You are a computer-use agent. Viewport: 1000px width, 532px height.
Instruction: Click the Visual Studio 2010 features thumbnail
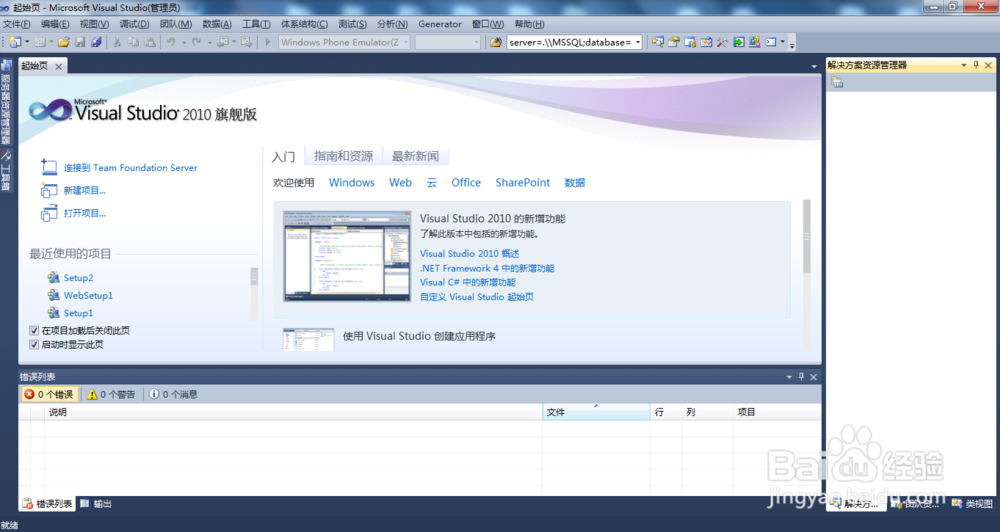pos(347,256)
